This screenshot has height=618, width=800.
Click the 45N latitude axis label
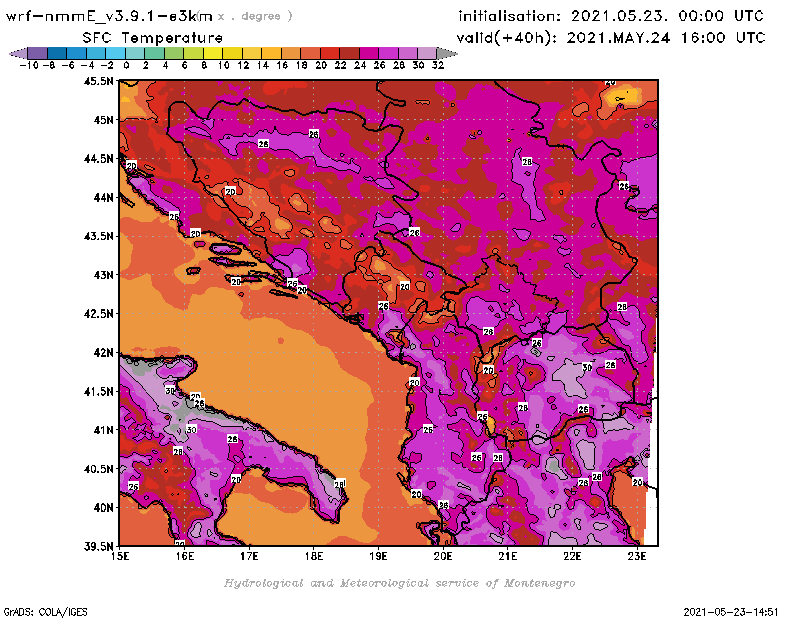[104, 120]
